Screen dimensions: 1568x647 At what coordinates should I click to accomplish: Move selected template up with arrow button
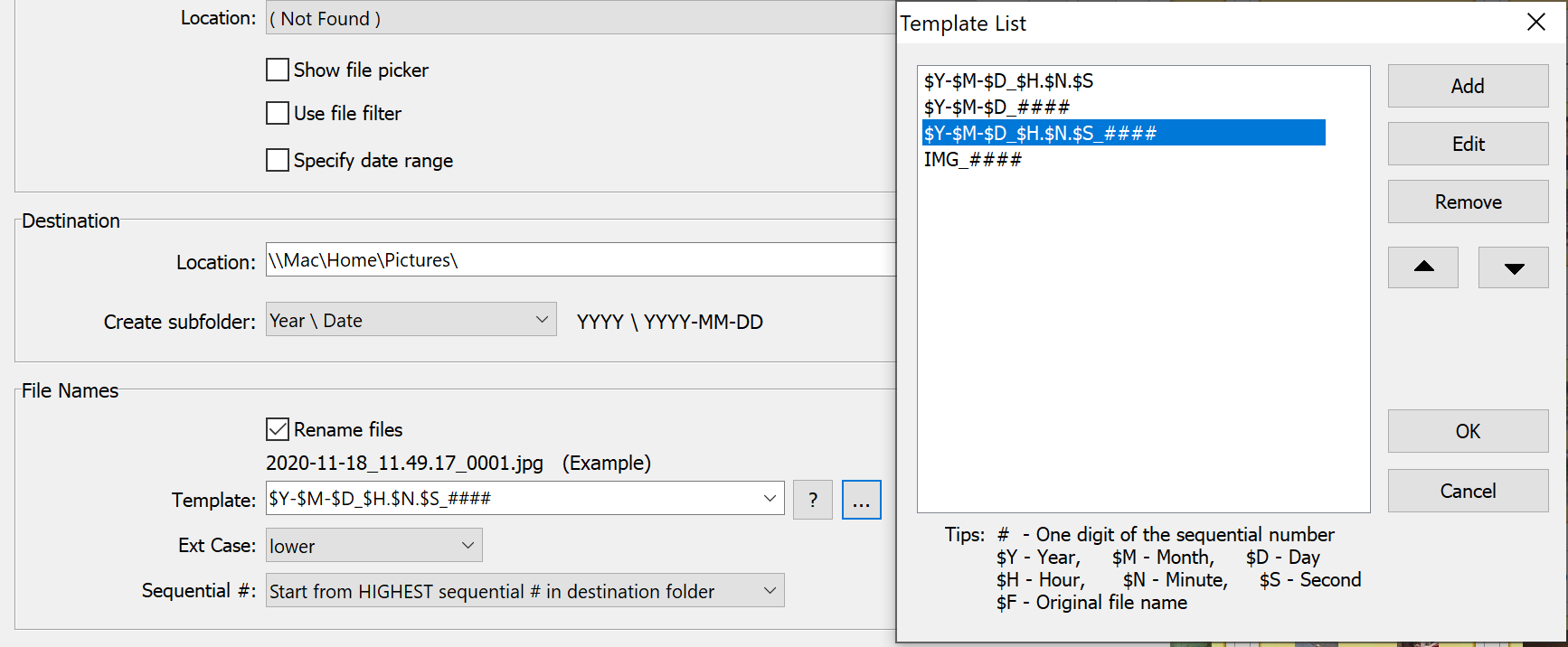click(x=1422, y=267)
